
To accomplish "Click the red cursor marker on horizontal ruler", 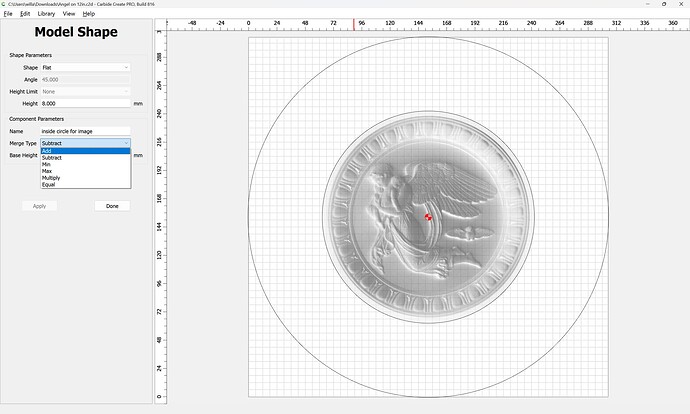I will (x=354, y=25).
